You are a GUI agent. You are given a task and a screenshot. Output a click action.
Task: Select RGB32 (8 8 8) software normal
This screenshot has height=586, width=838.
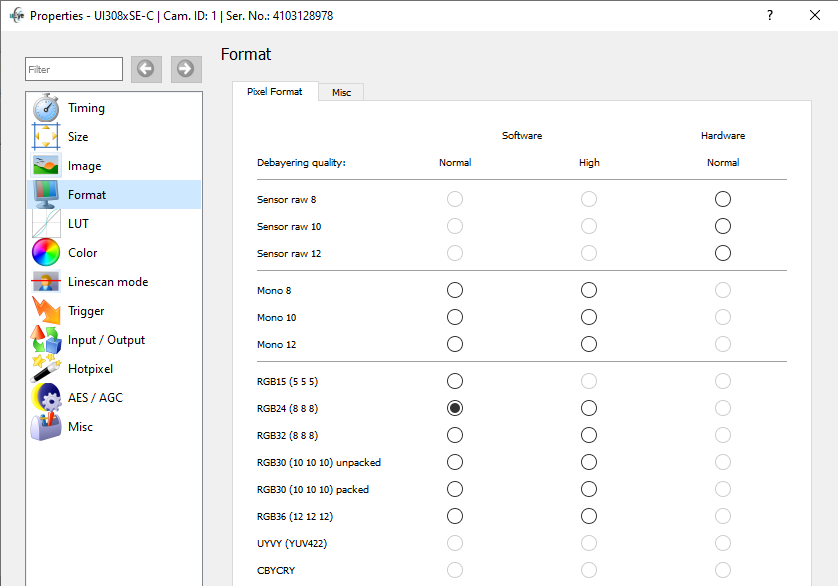tap(455, 435)
